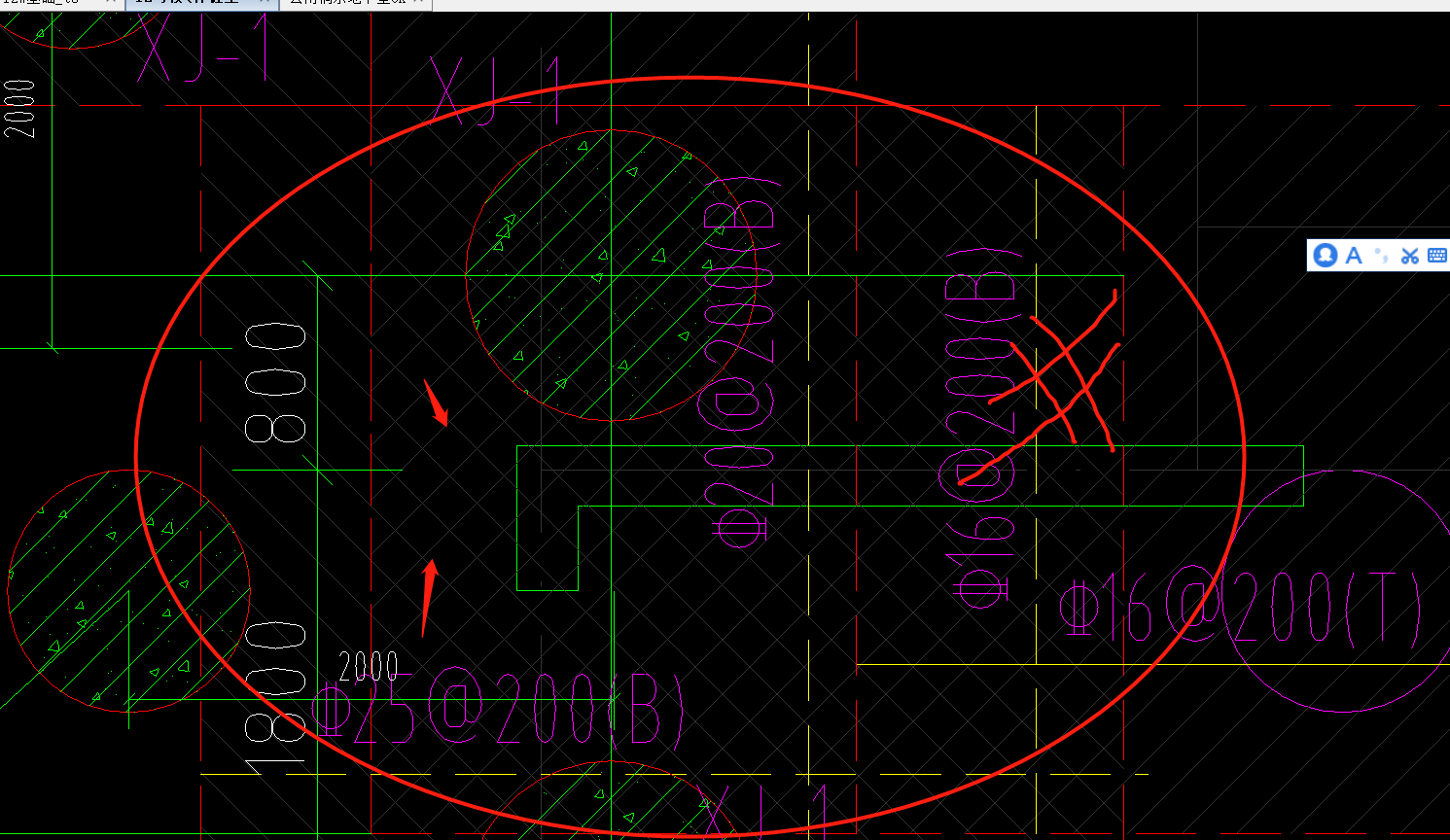Select the vertical Φ16@200(B) rebar label

point(980,430)
